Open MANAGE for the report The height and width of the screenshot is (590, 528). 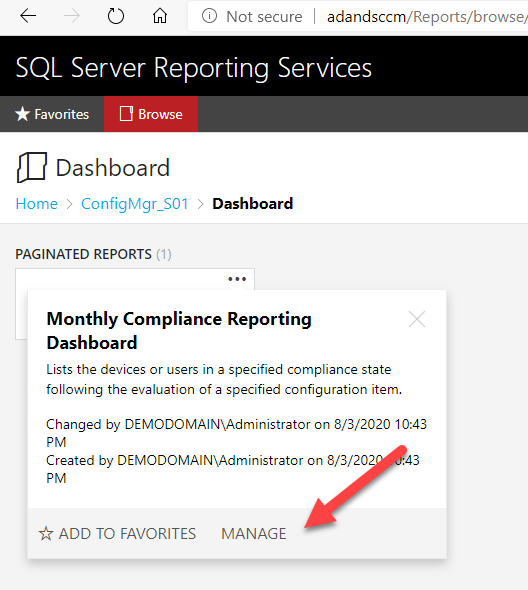coord(254,534)
